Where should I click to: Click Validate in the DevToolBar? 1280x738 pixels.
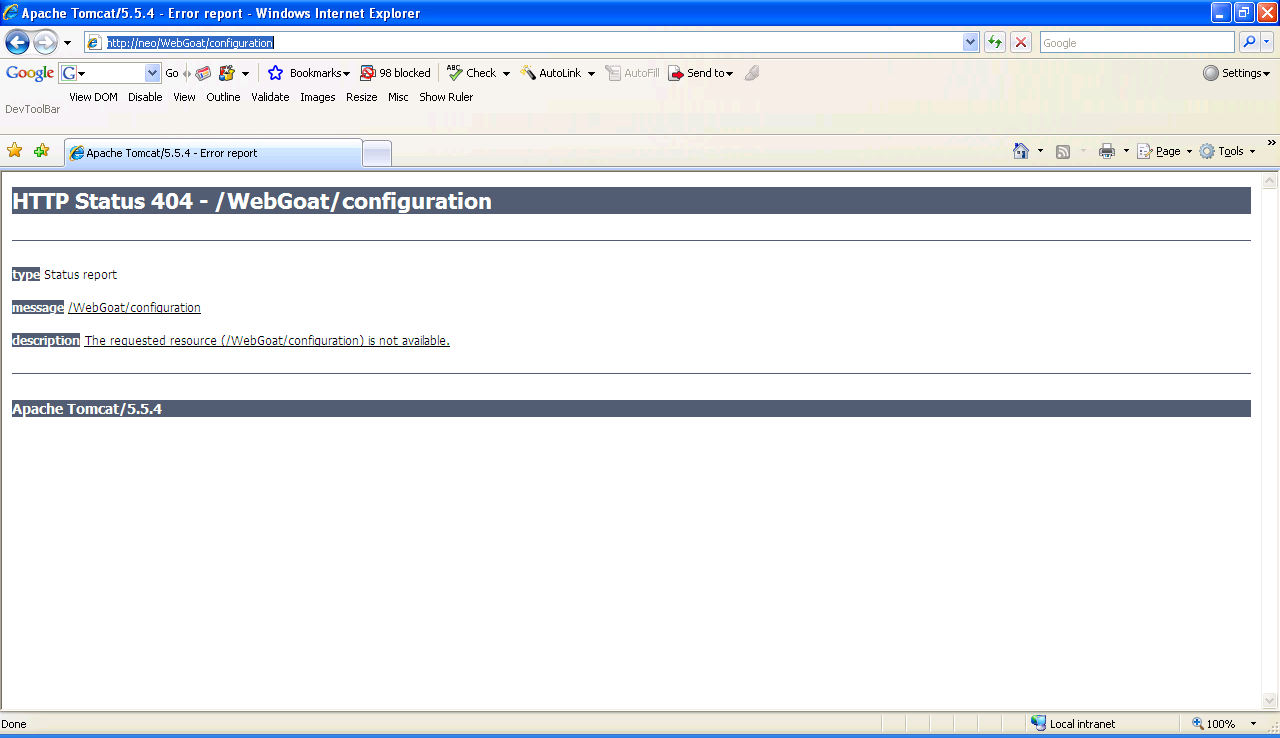pyautogui.click(x=270, y=97)
